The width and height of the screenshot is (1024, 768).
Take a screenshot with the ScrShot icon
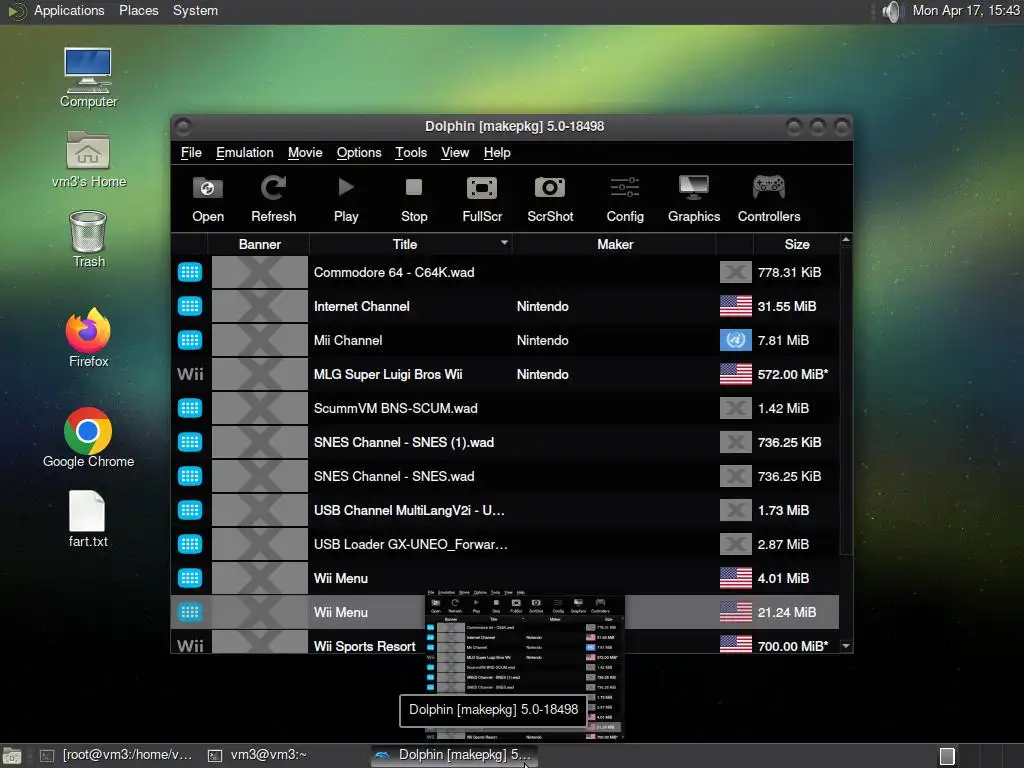coord(550,188)
